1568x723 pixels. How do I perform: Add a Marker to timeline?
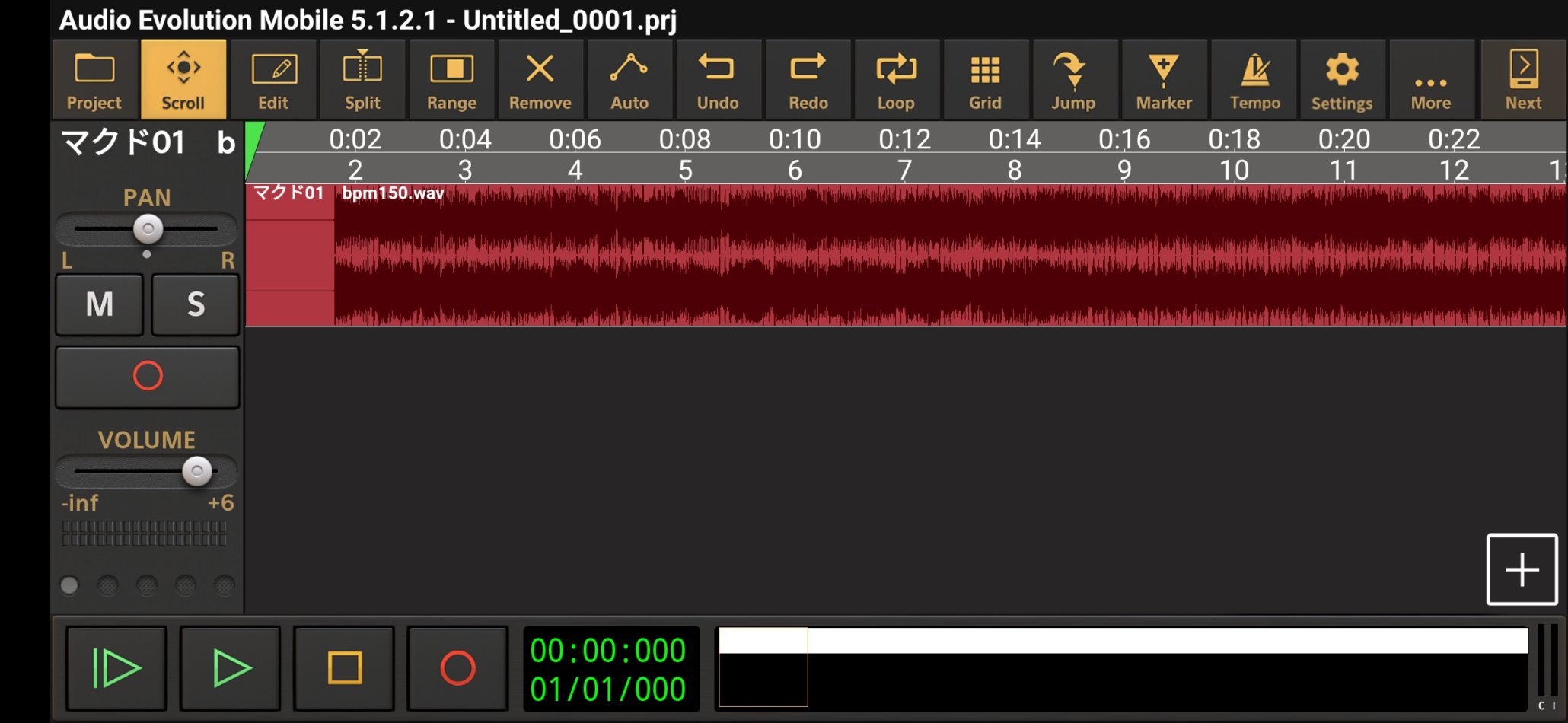tap(1164, 80)
